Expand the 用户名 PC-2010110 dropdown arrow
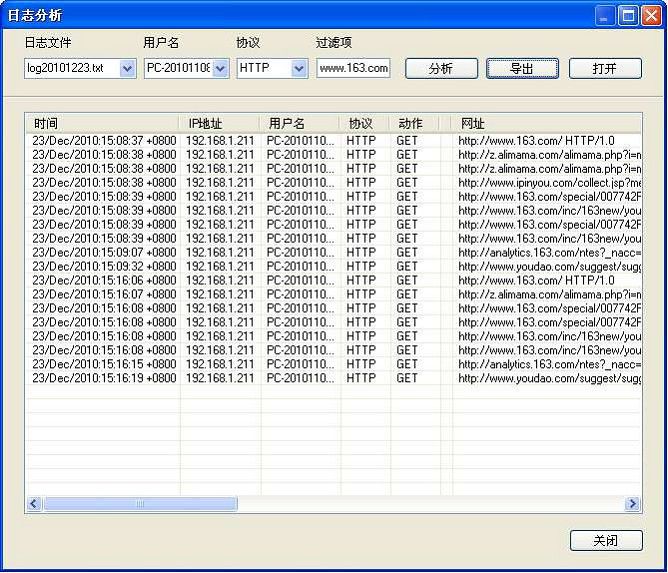The width and height of the screenshot is (668, 573). point(220,68)
